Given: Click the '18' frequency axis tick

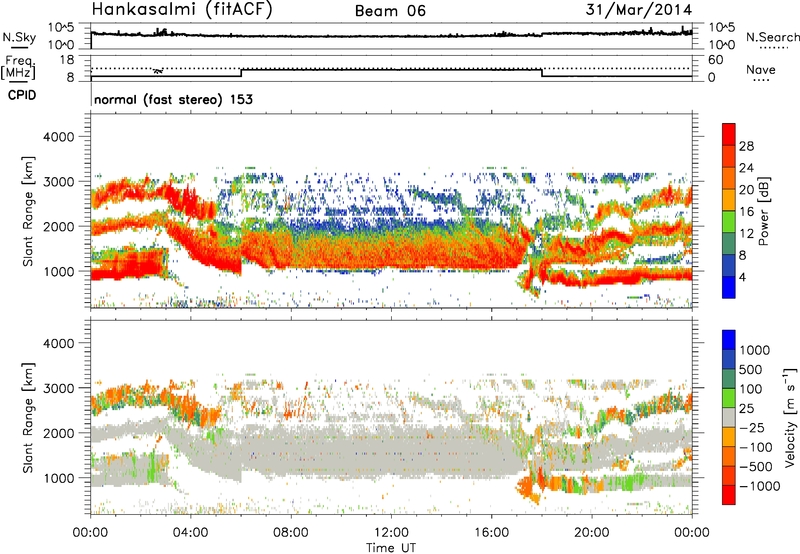Looking at the screenshot, I should tap(66, 60).
